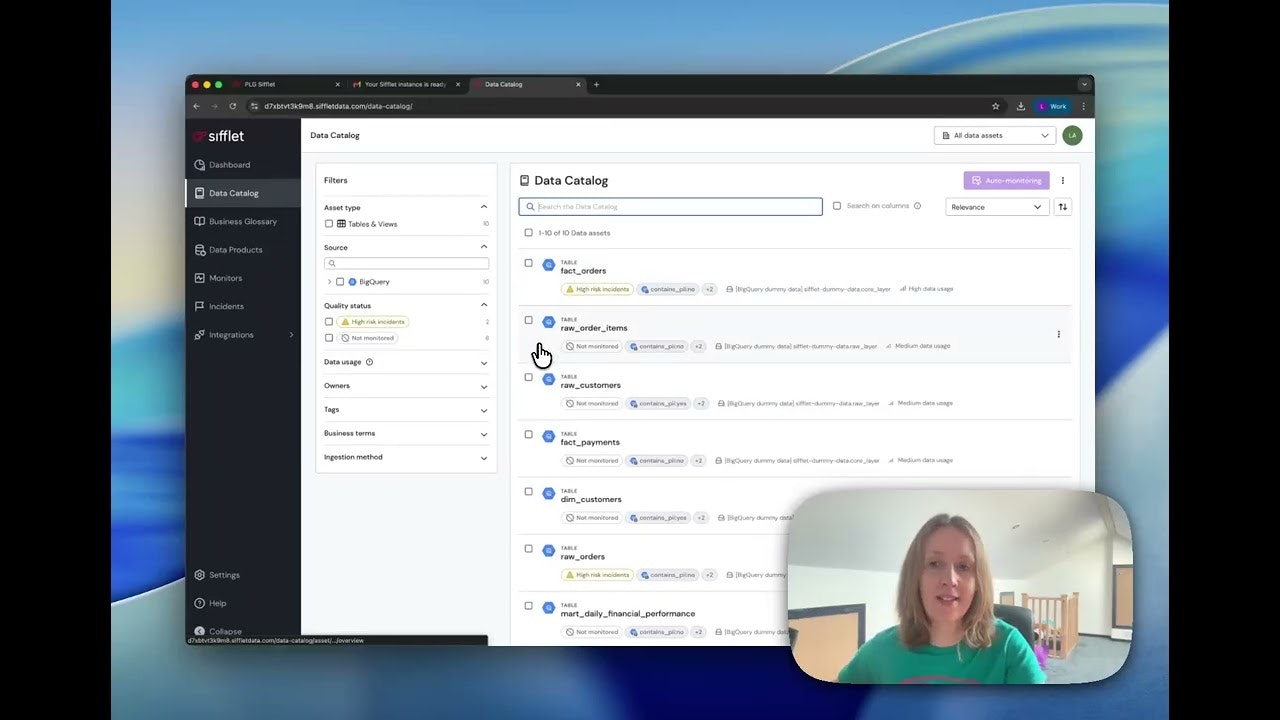Click the Auto-monitoring button
The image size is (1280, 720).
1006,181
